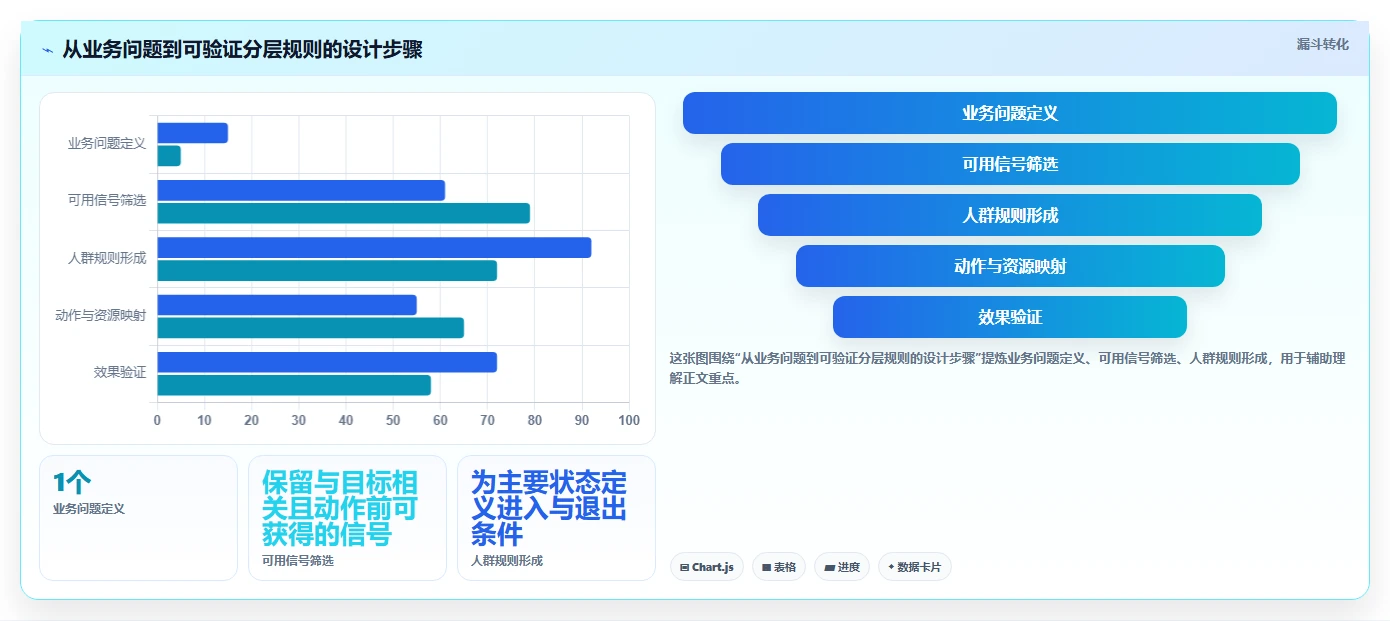This screenshot has width=1390, height=621.
Task: Click the 保留与目标相关且动作前可获得的信号 card heading
Action: [340, 509]
